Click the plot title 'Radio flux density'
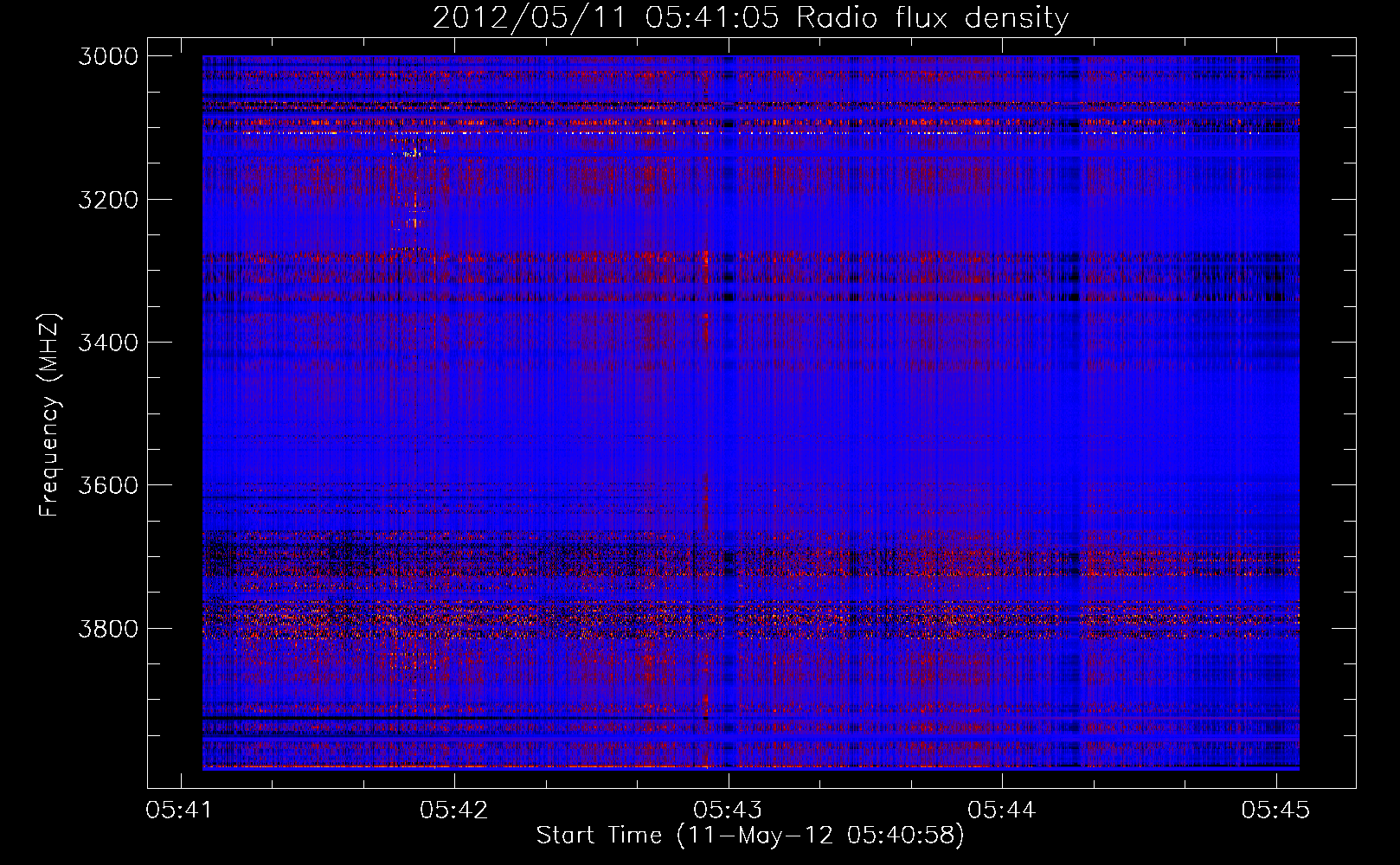This screenshot has height=865, width=1400. pos(933,19)
